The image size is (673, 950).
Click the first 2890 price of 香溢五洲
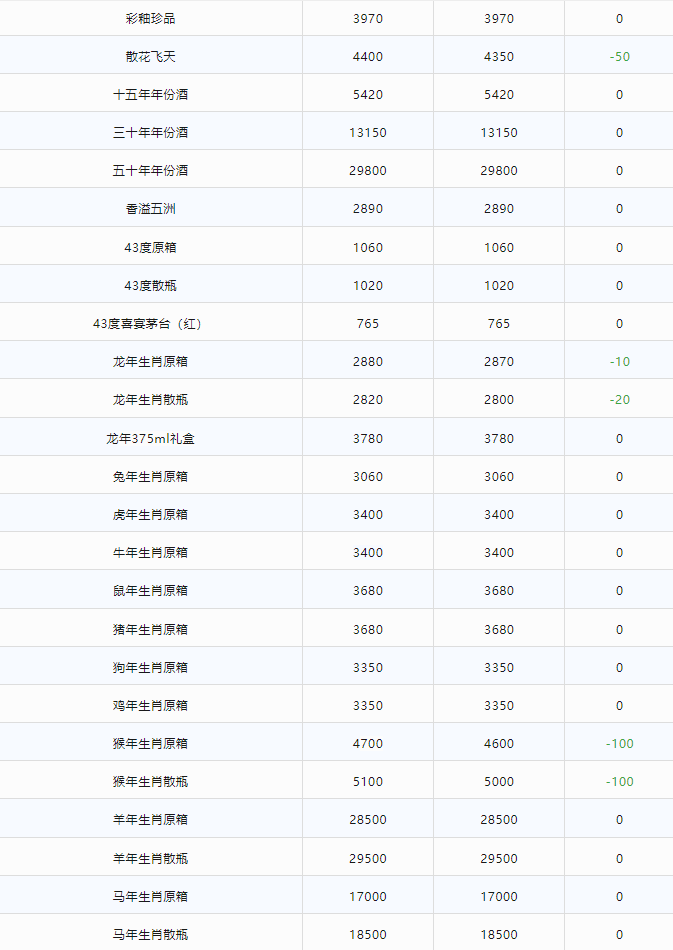(368, 209)
